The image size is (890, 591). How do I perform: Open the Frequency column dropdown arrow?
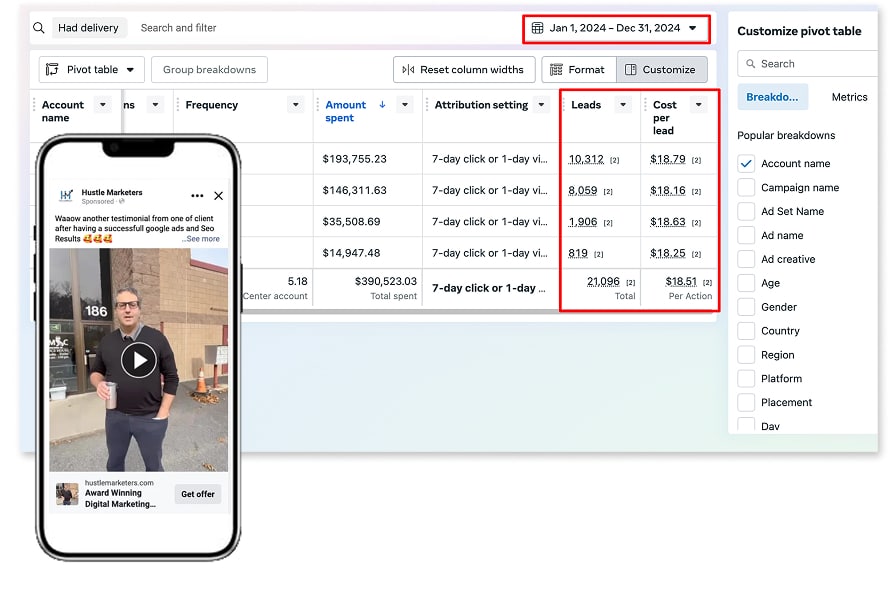pyautogui.click(x=296, y=104)
